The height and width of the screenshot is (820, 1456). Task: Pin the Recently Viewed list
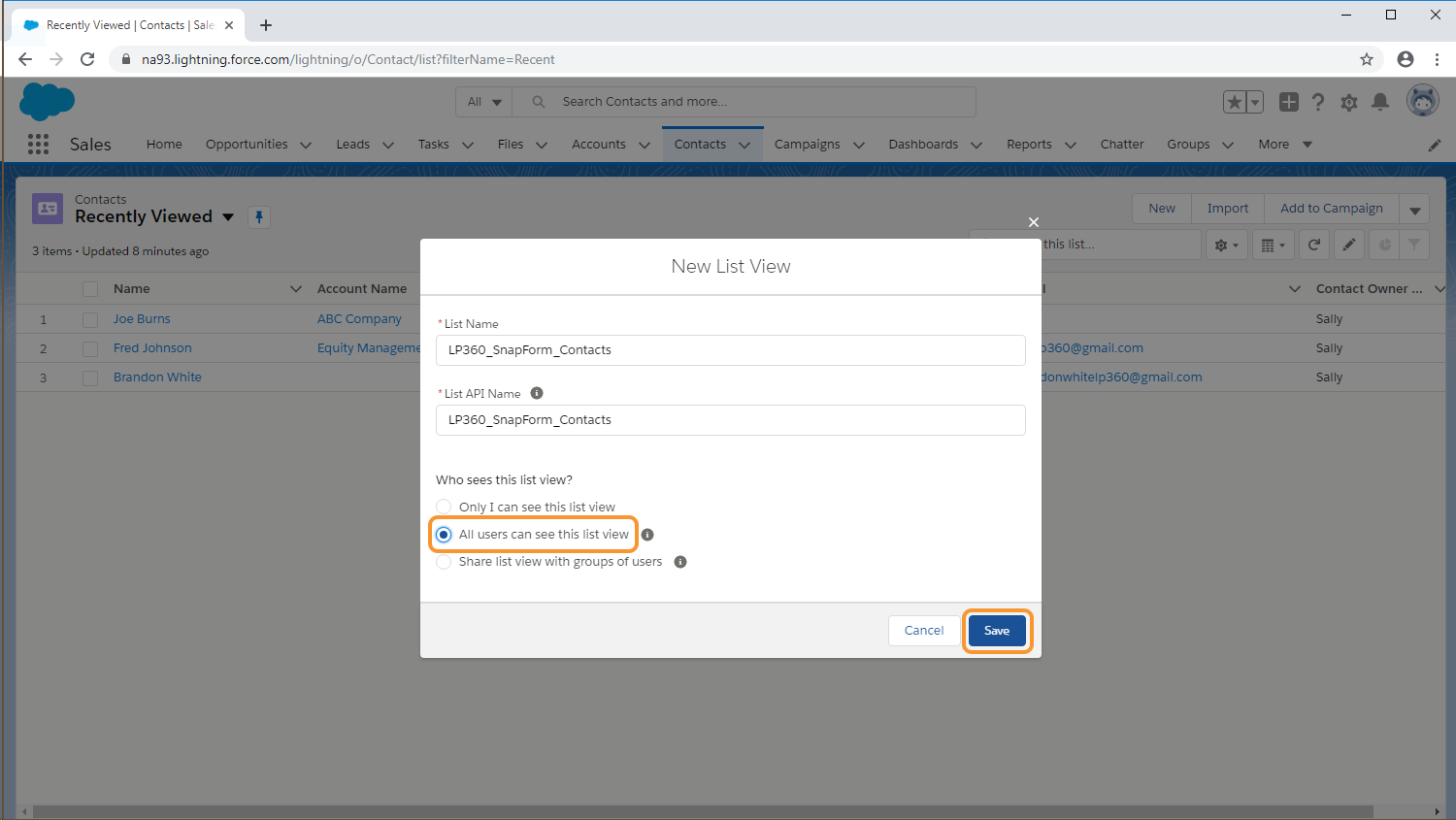pyautogui.click(x=259, y=217)
